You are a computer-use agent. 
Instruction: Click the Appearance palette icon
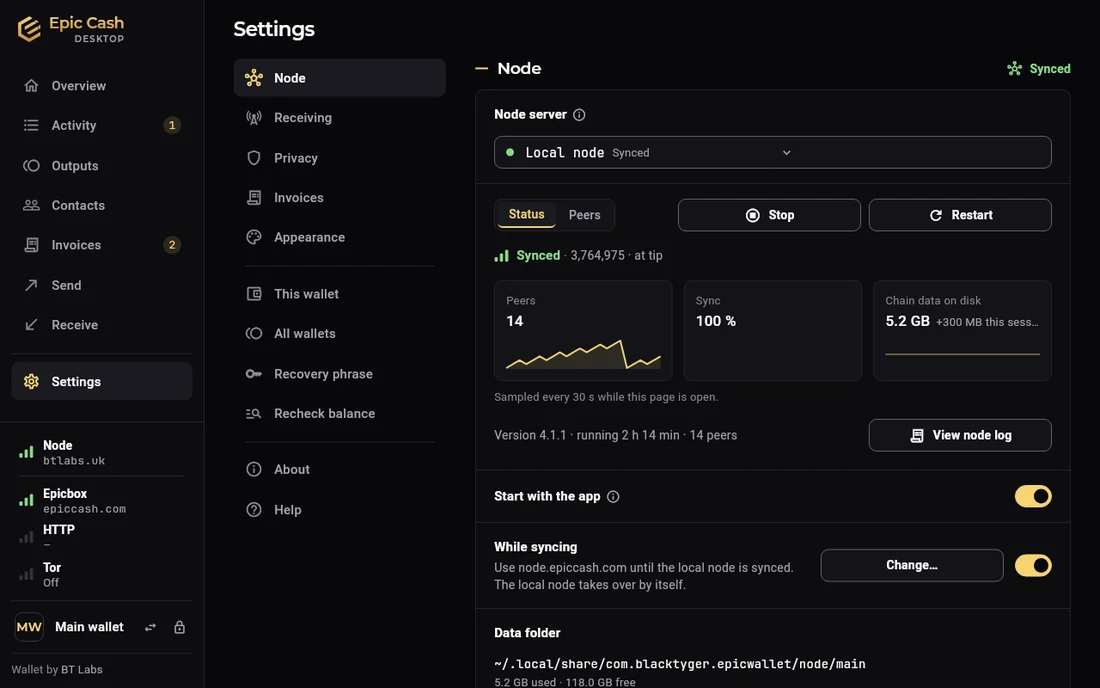(254, 237)
